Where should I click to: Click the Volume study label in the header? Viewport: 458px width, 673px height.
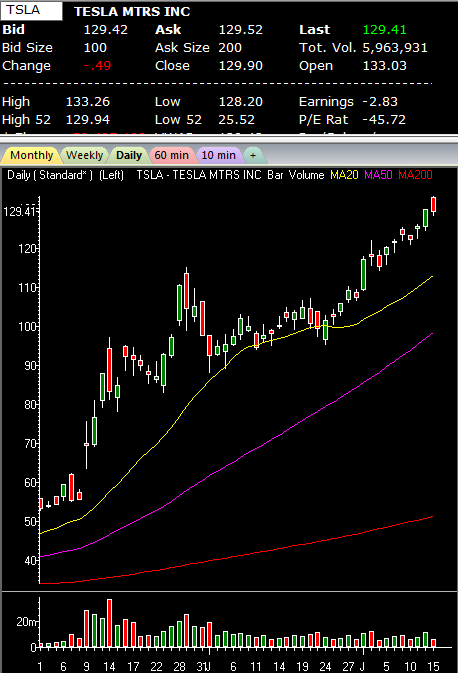point(306,175)
